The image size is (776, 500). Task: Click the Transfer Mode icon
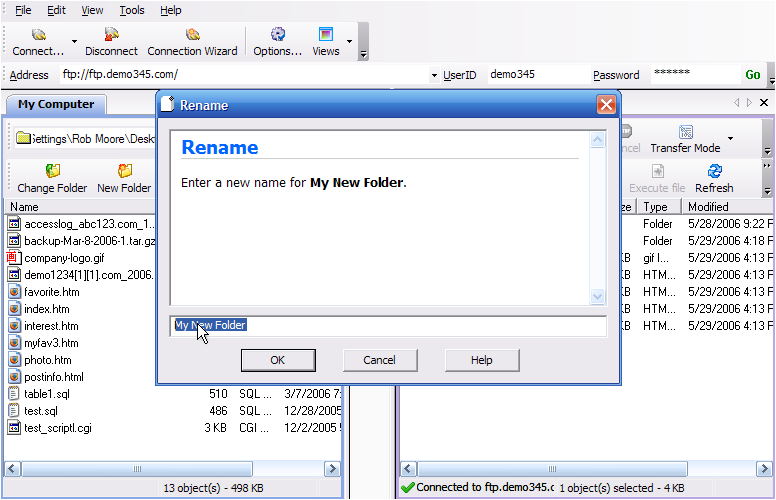coord(685,132)
